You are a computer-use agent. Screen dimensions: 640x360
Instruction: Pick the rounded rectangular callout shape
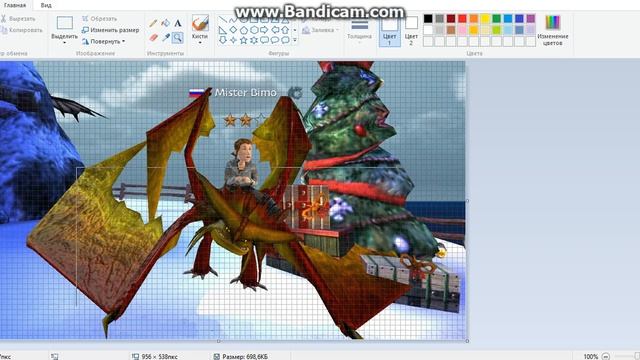(x=264, y=40)
